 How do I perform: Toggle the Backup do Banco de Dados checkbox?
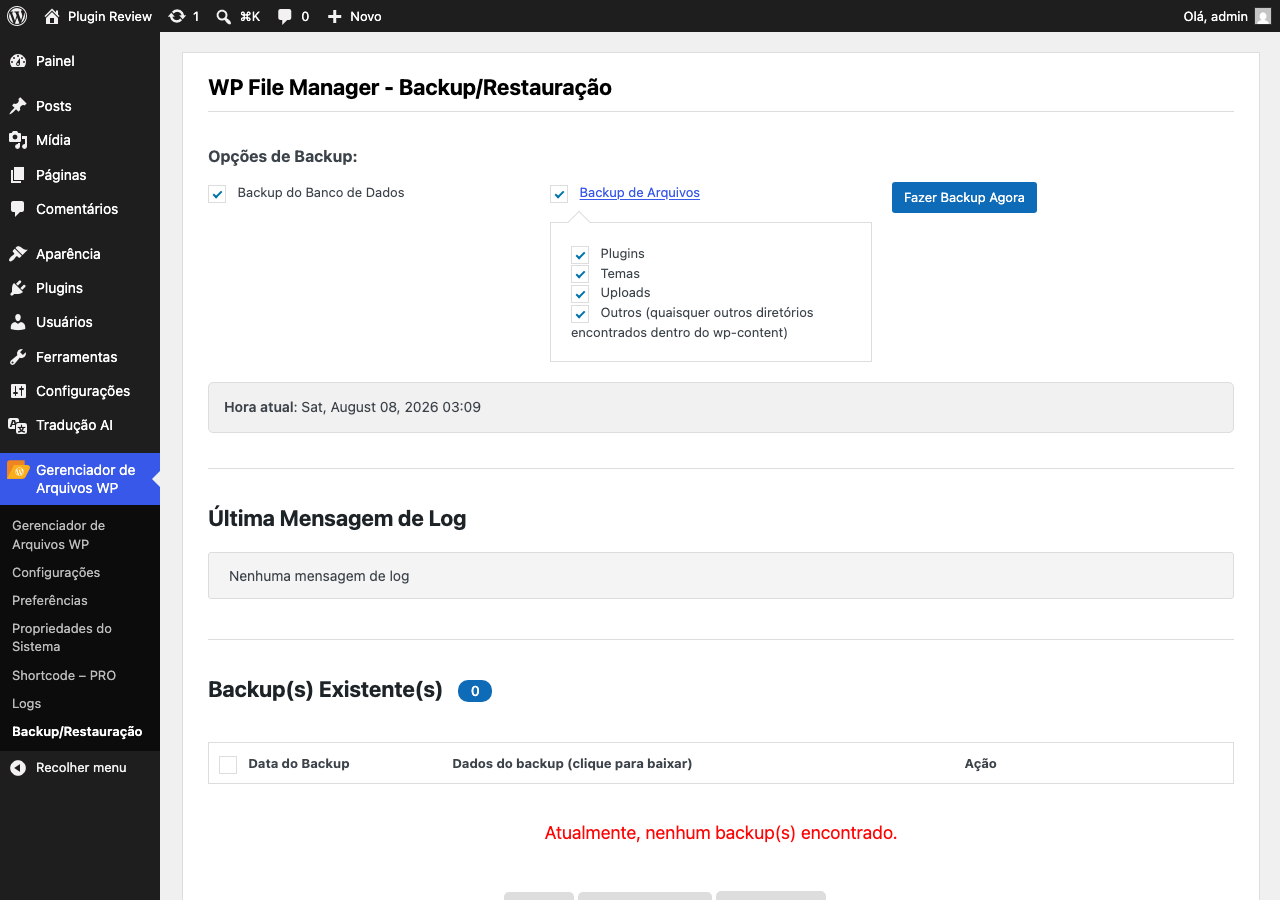pyautogui.click(x=217, y=194)
